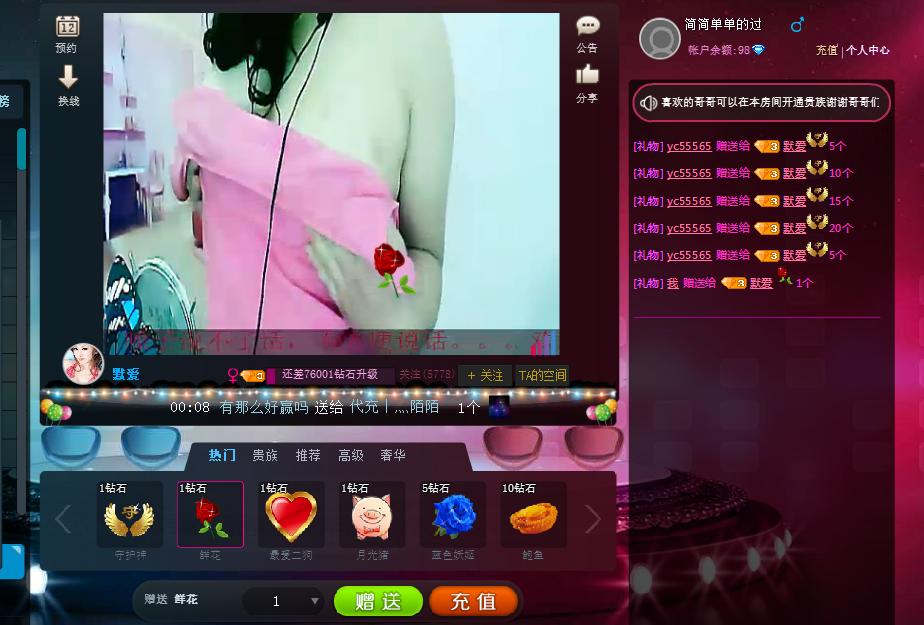Viewport: 924px width, 625px height.
Task: Switch to the 贵族 gift tab
Action: (x=262, y=455)
